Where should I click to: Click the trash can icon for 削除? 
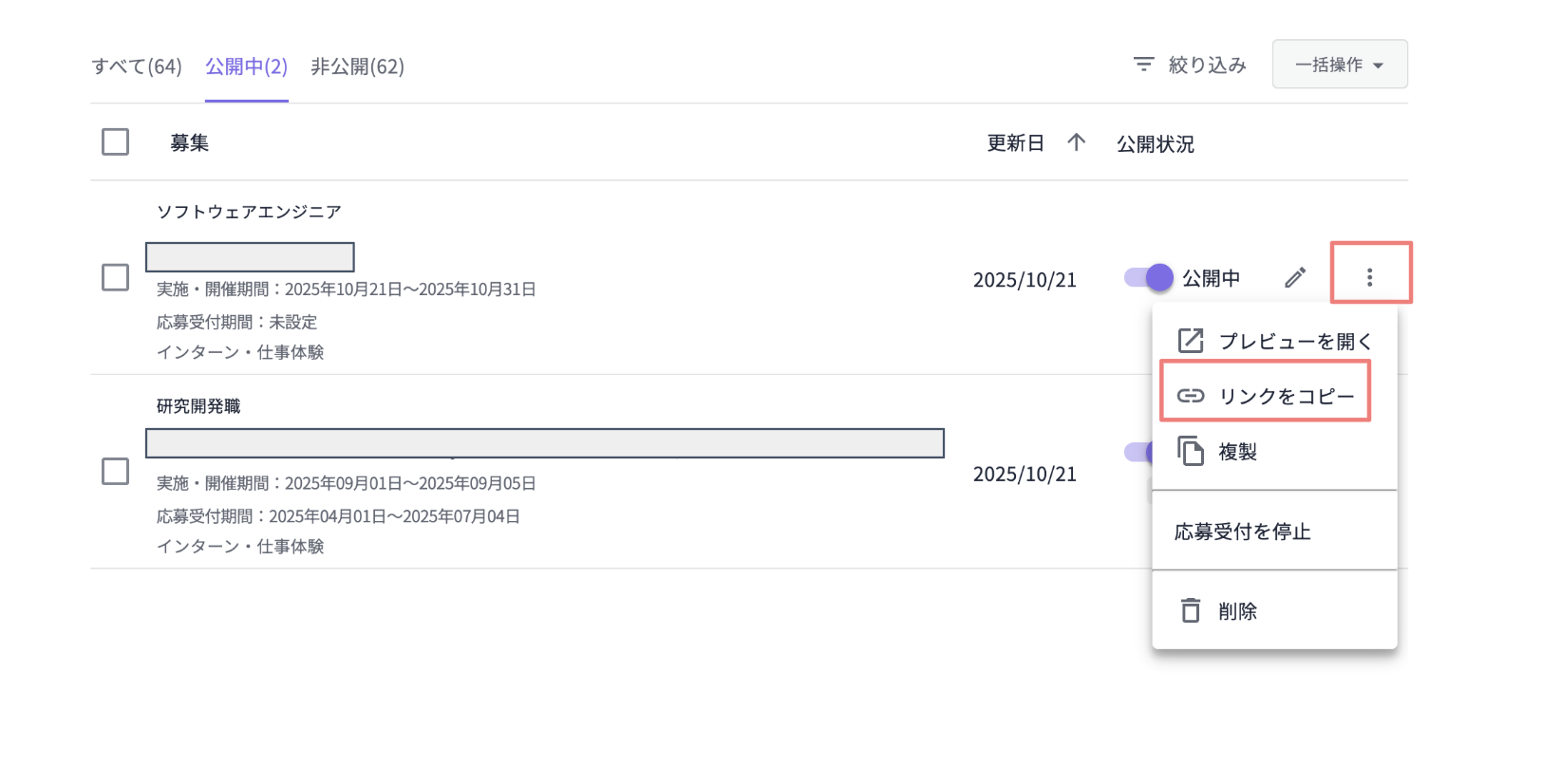pos(1190,610)
